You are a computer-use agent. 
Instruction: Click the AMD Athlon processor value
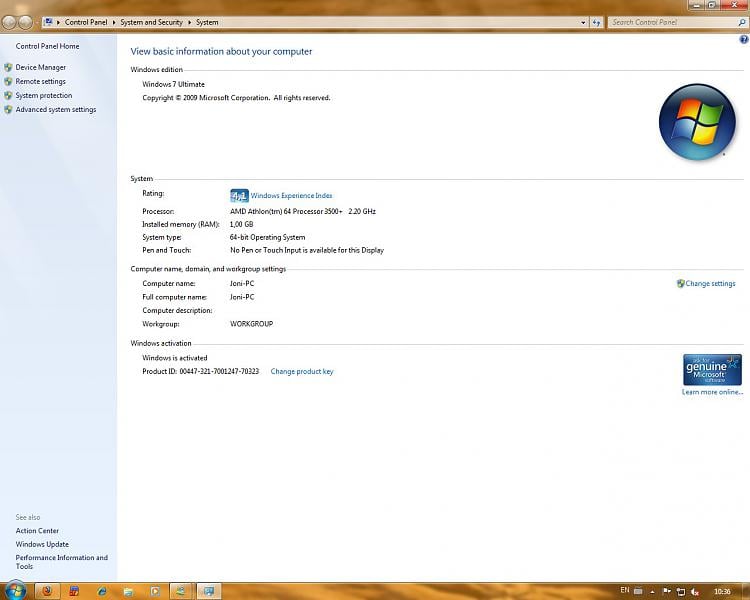pyautogui.click(x=303, y=211)
